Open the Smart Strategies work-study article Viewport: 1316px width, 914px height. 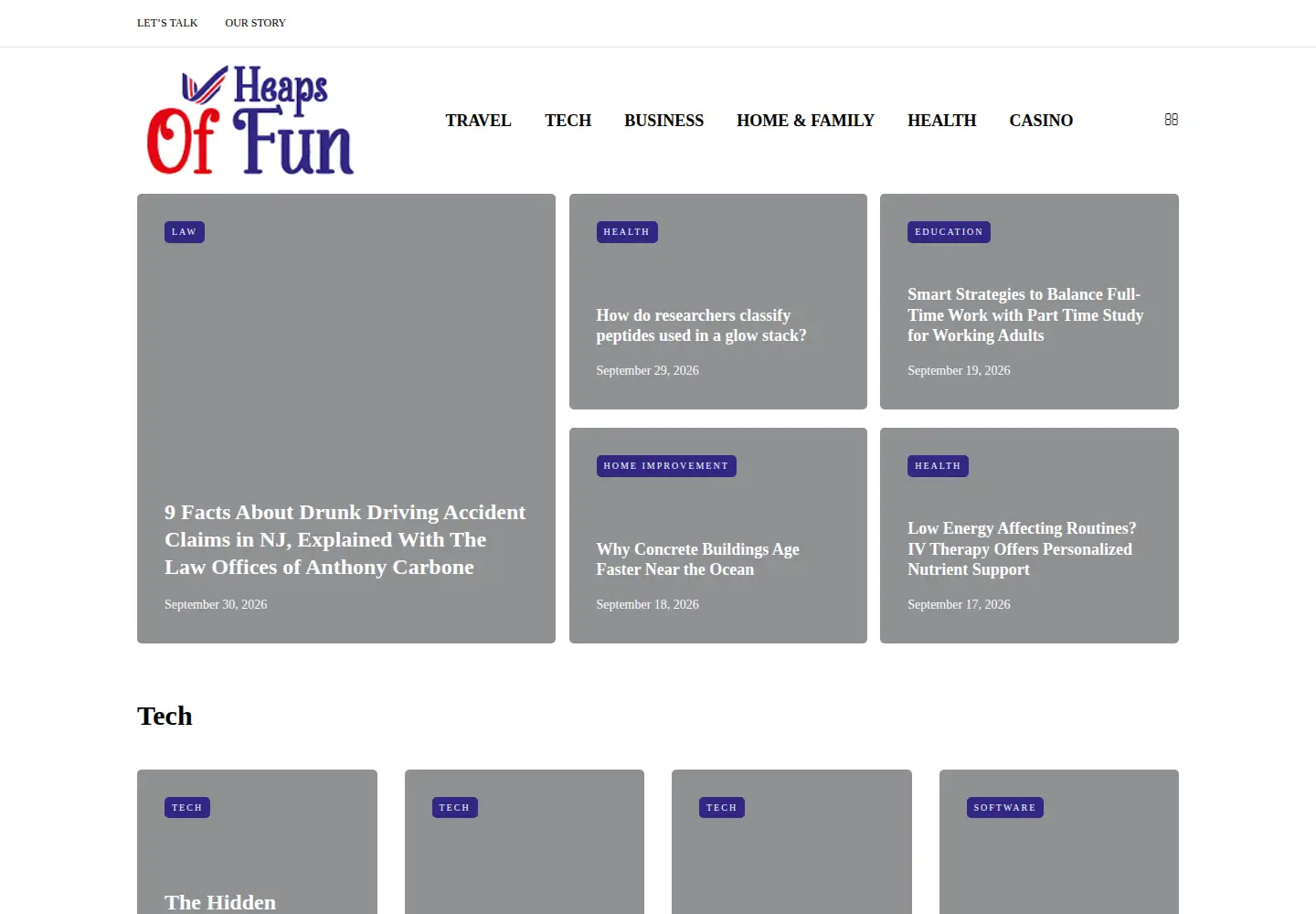(x=1025, y=315)
